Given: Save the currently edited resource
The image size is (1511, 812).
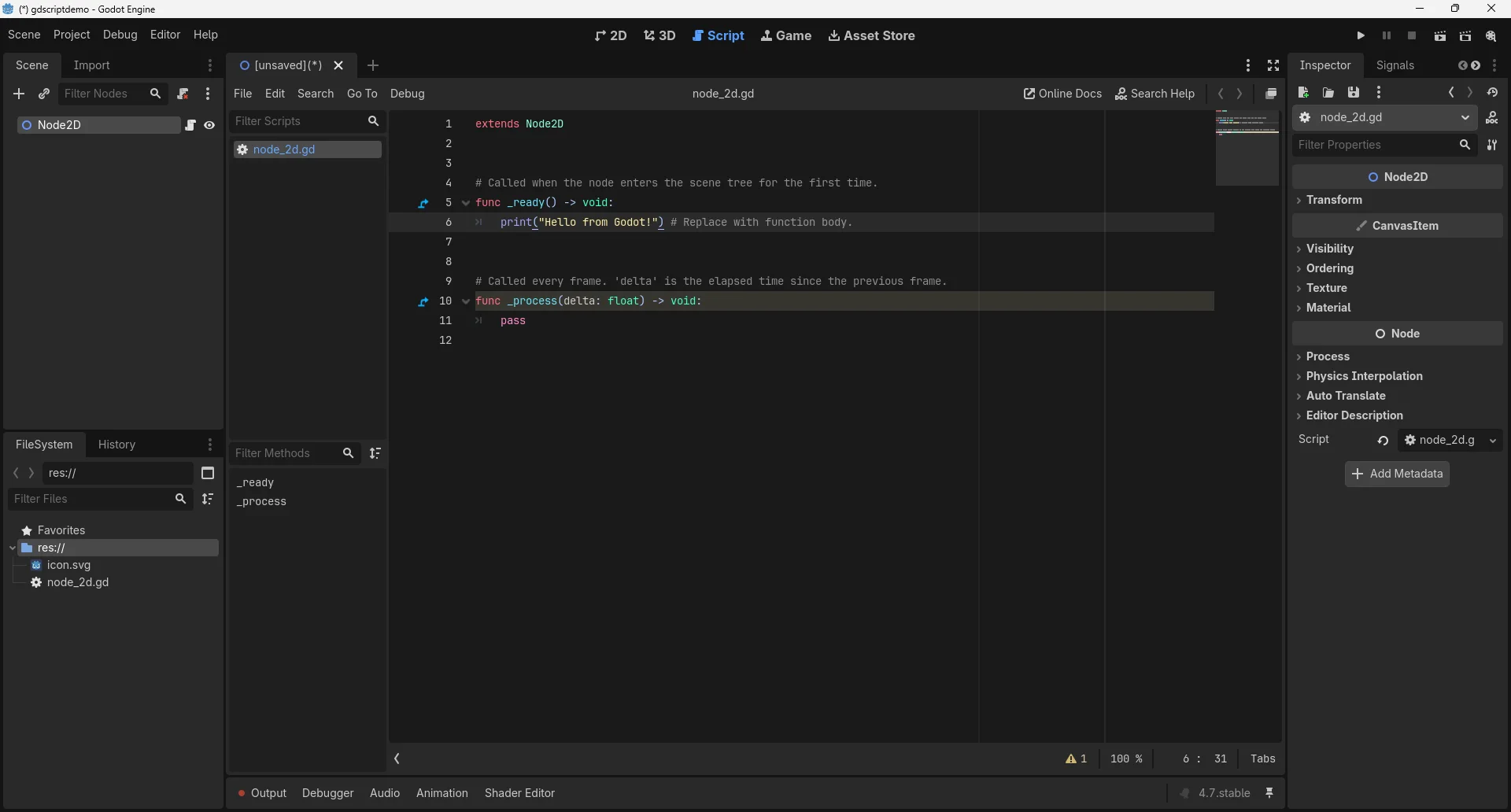Looking at the screenshot, I should coord(1354,93).
